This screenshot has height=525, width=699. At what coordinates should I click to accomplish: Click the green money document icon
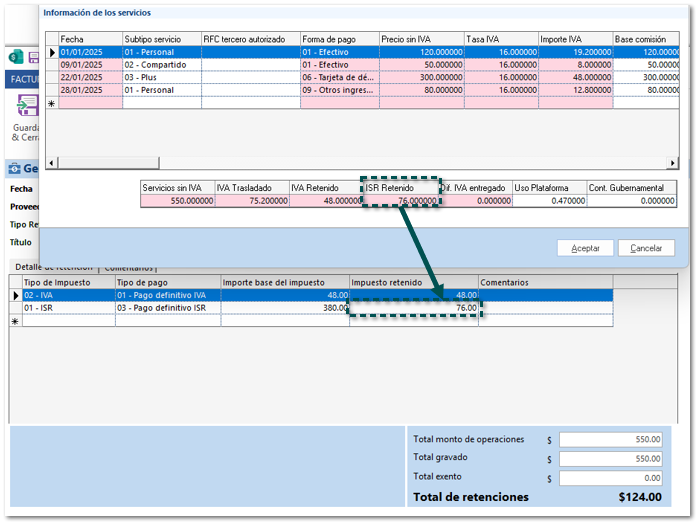[x=13, y=58]
